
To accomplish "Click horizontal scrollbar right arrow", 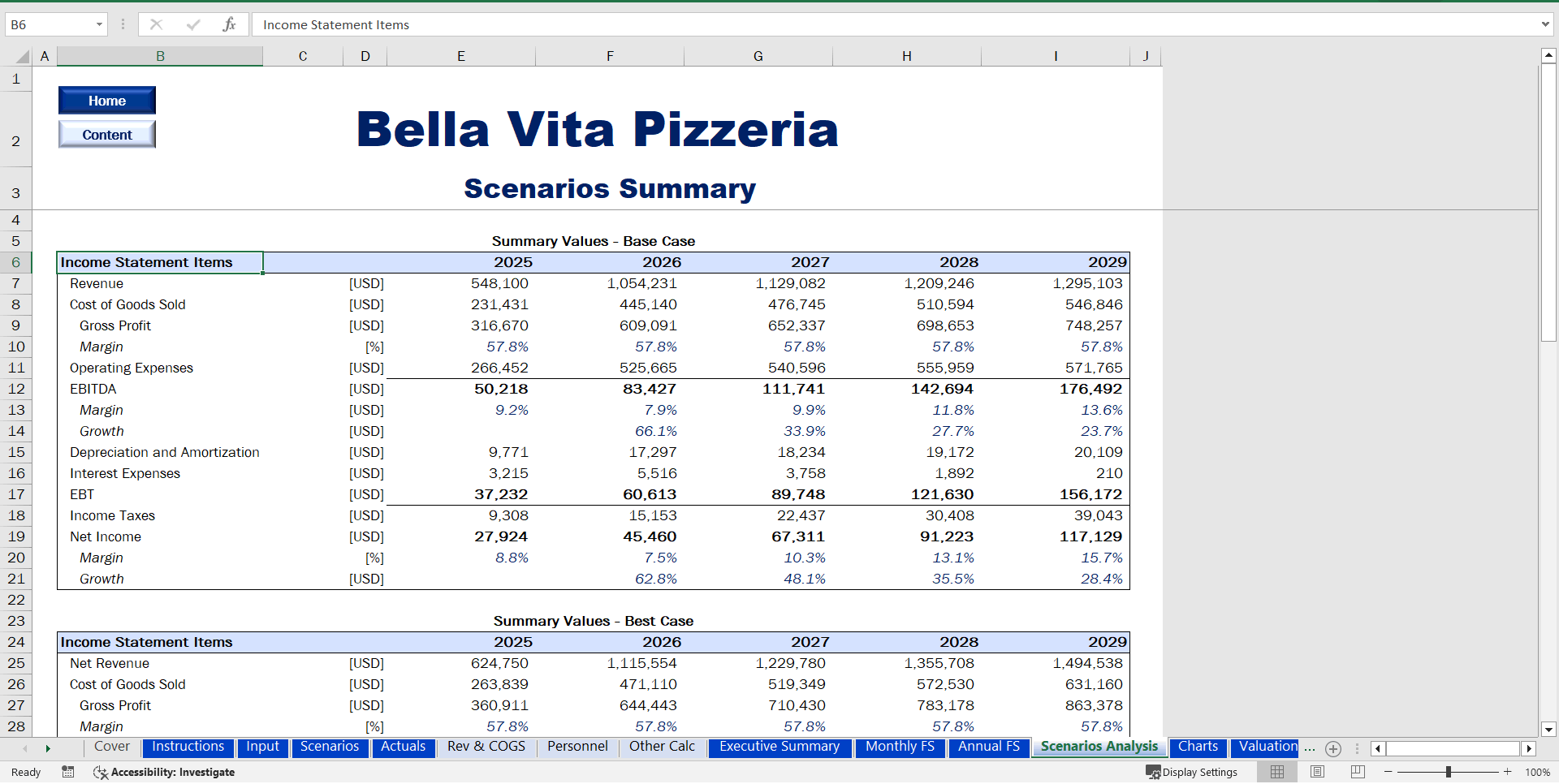I will point(1529,748).
